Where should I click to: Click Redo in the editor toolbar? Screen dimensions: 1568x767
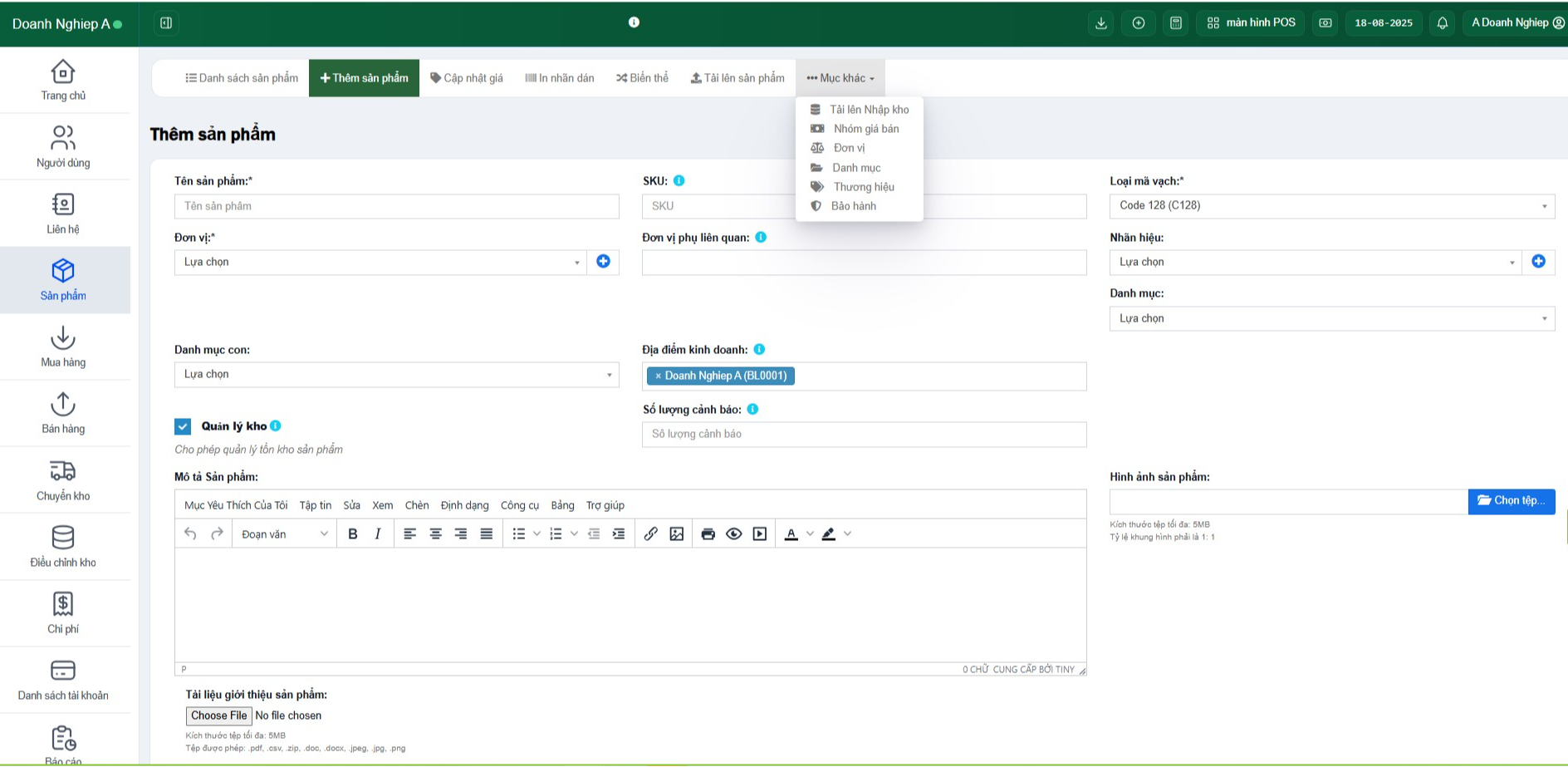(x=217, y=533)
